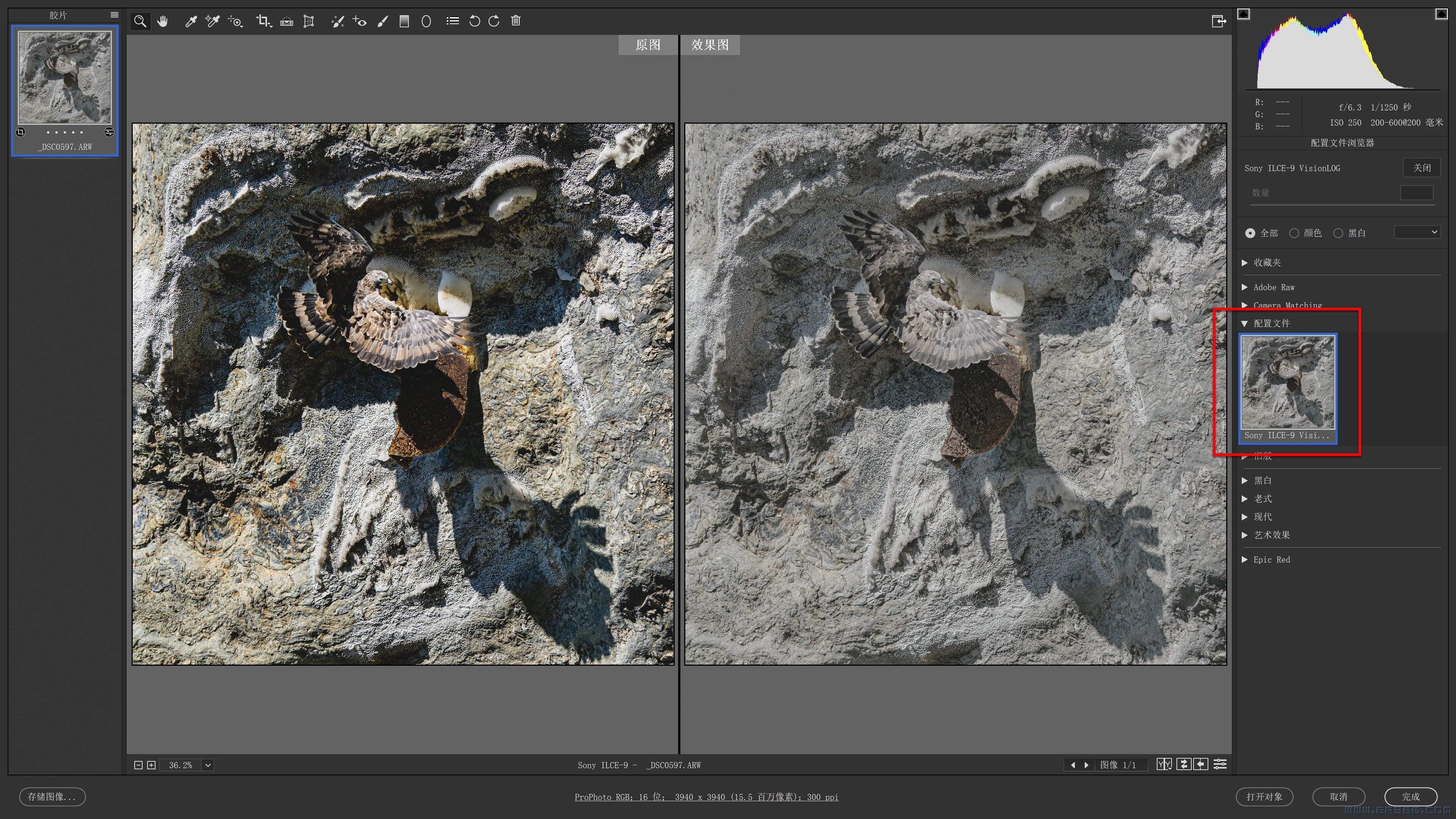This screenshot has height=819, width=1456.
Task: Select the Sony ILCE-9 VisionLOG profile thumbnail
Action: point(1288,383)
